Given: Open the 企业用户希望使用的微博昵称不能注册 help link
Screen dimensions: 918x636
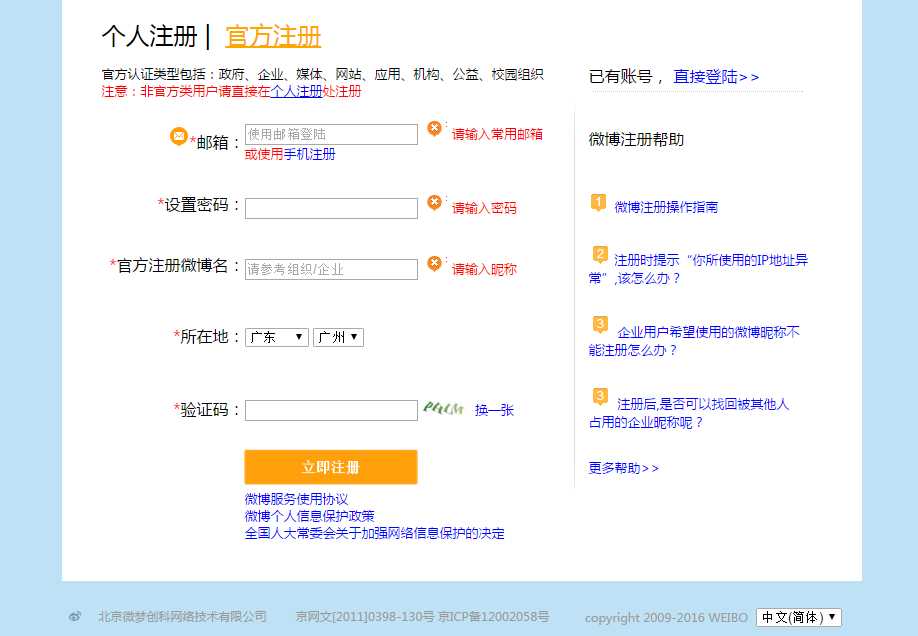Looking at the screenshot, I should (694, 341).
